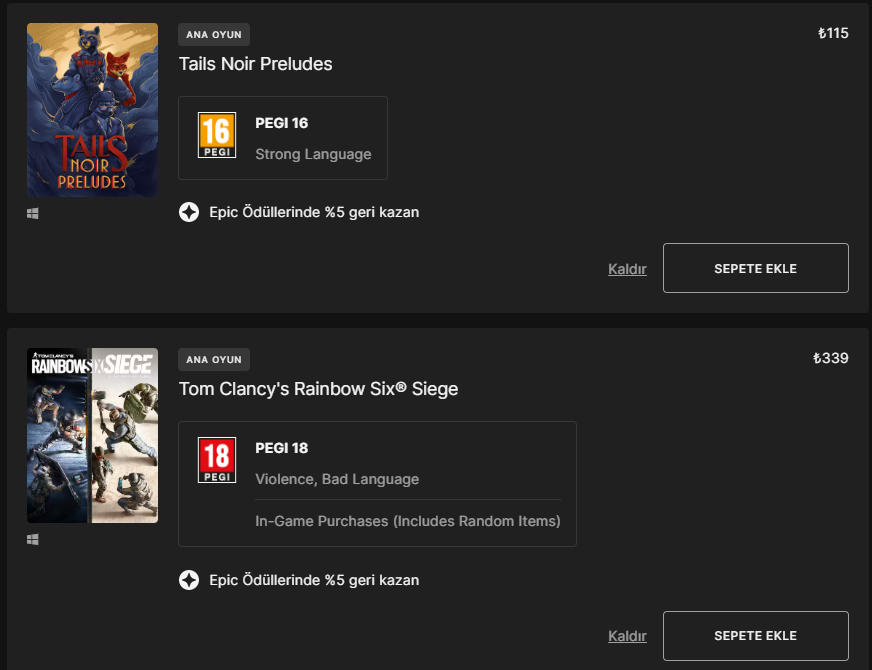
Task: Click the PEGI 16 rating badge
Action: point(217,136)
